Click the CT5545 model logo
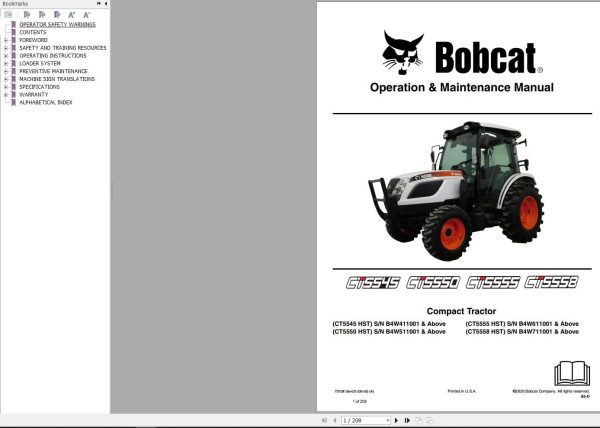 point(373,283)
